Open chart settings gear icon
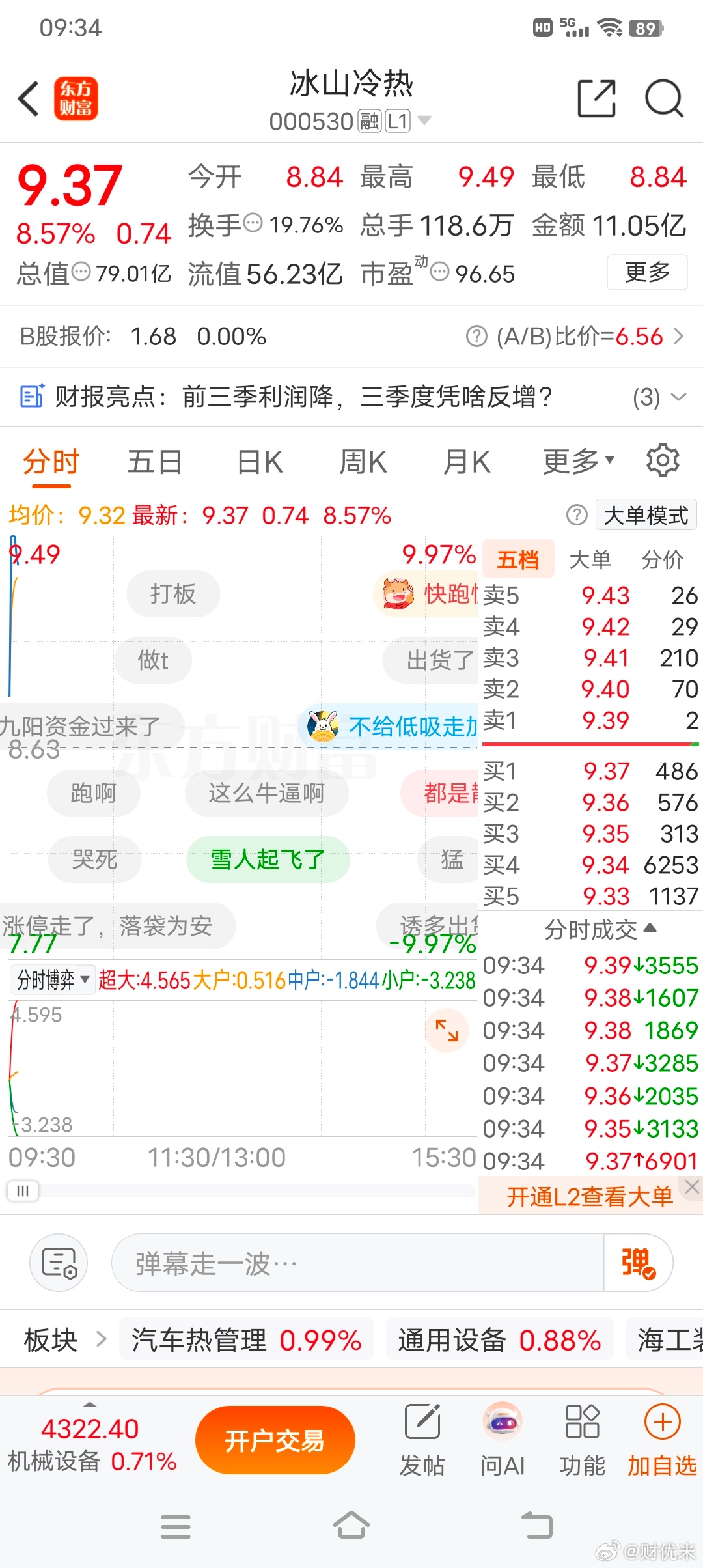 [x=663, y=461]
